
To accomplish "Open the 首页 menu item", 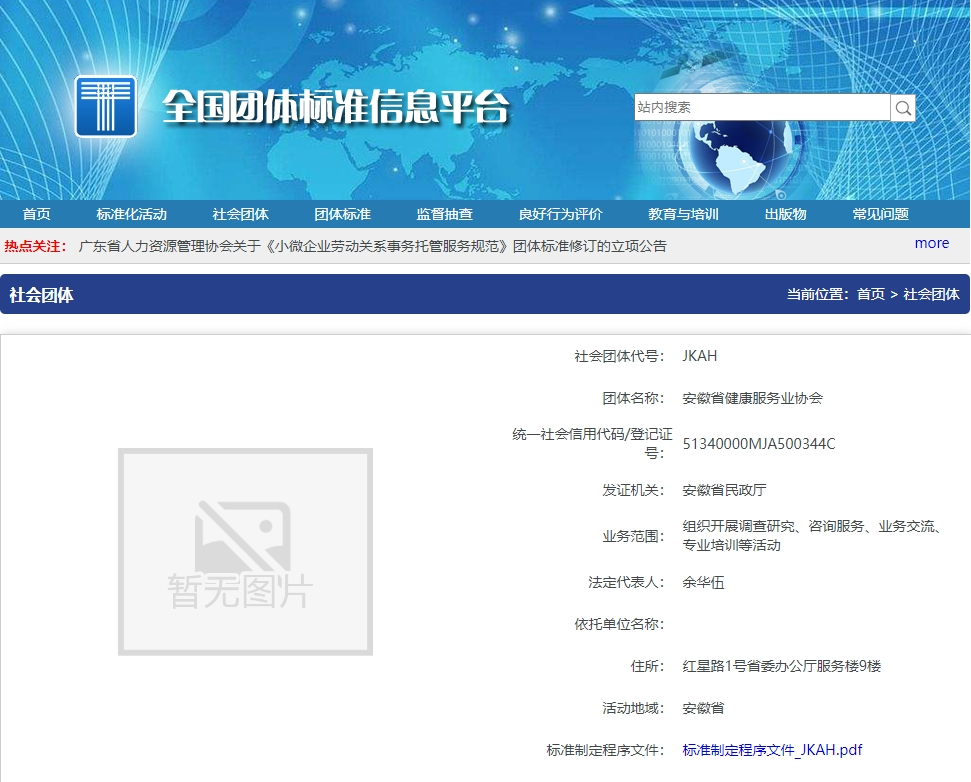I will (37, 214).
